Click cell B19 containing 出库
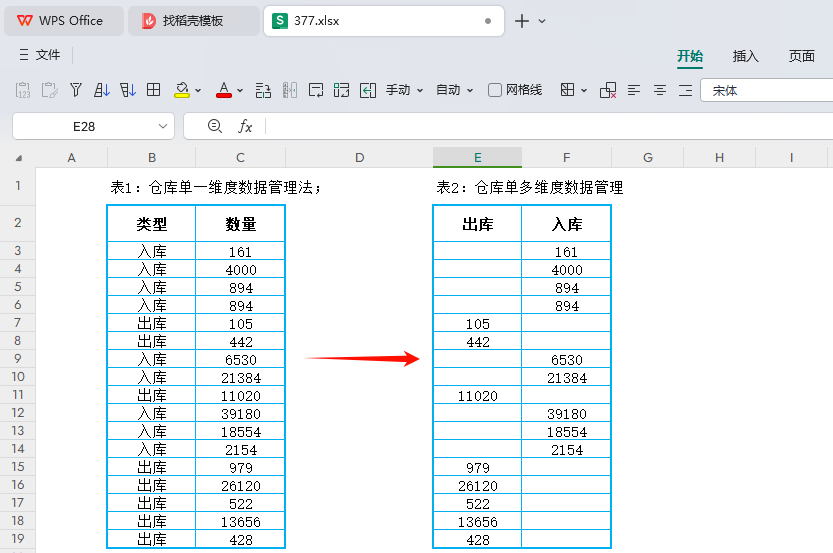This screenshot has width=833, height=553. 151,540
